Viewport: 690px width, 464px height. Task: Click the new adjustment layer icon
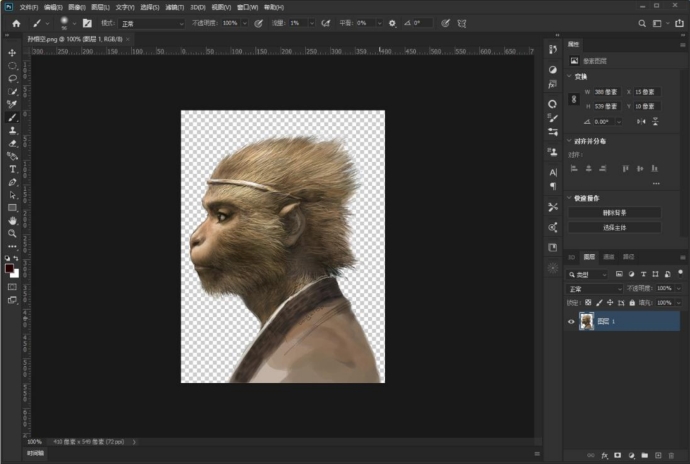click(631, 456)
